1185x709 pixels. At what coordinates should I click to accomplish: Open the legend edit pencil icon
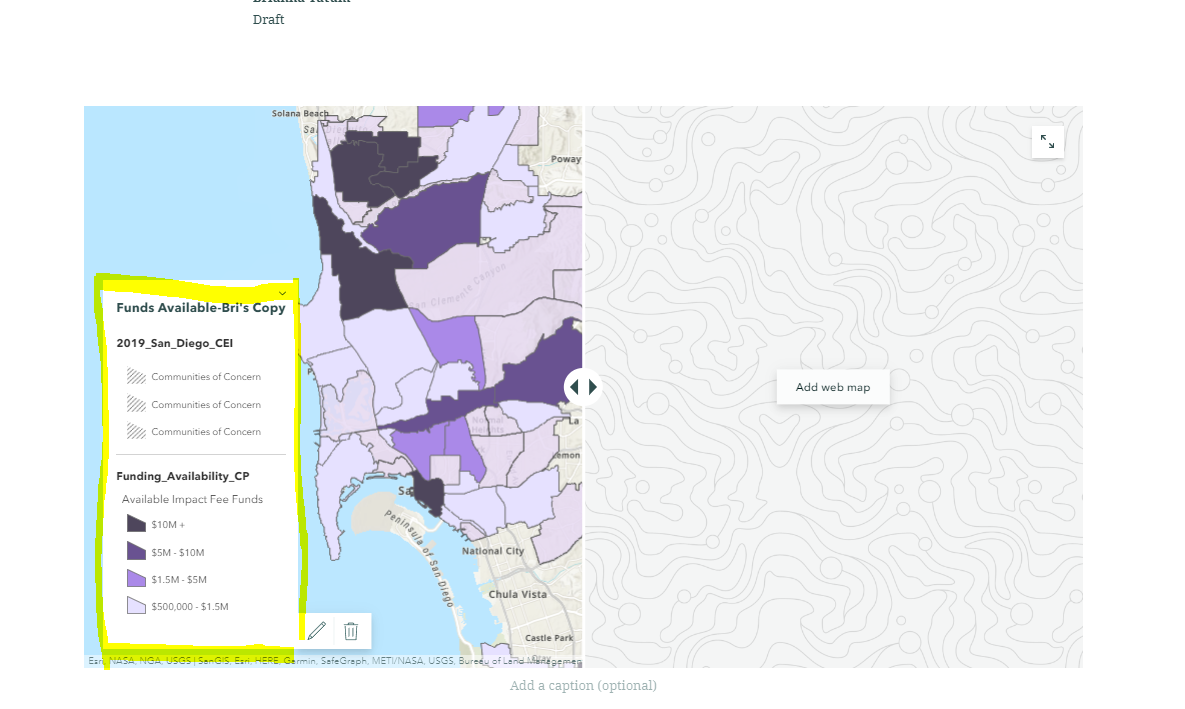pos(317,630)
